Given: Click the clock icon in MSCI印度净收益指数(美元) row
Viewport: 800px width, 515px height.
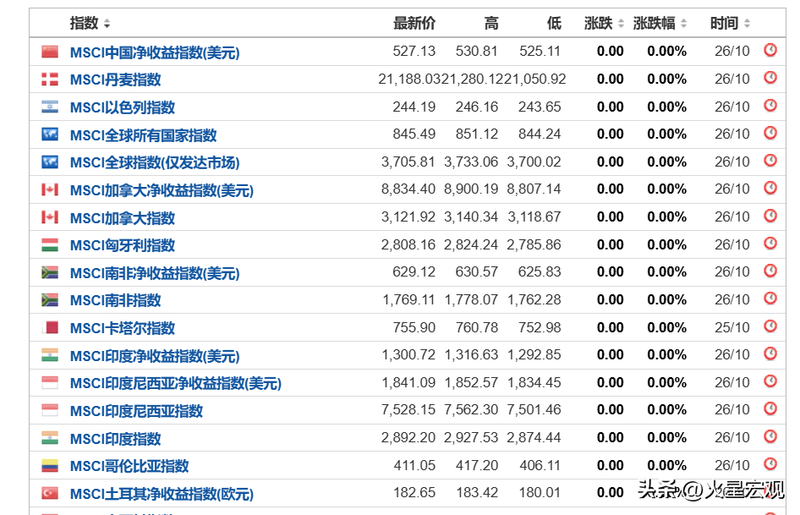Looking at the screenshot, I should point(770,353).
